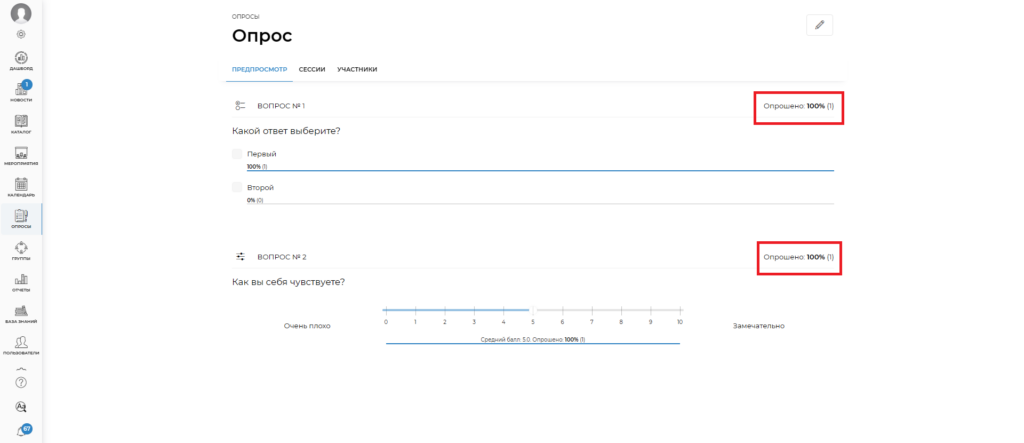Collapse the sidebar with chevron arrow
The width and height of the screenshot is (1024, 443).
(x=21, y=367)
